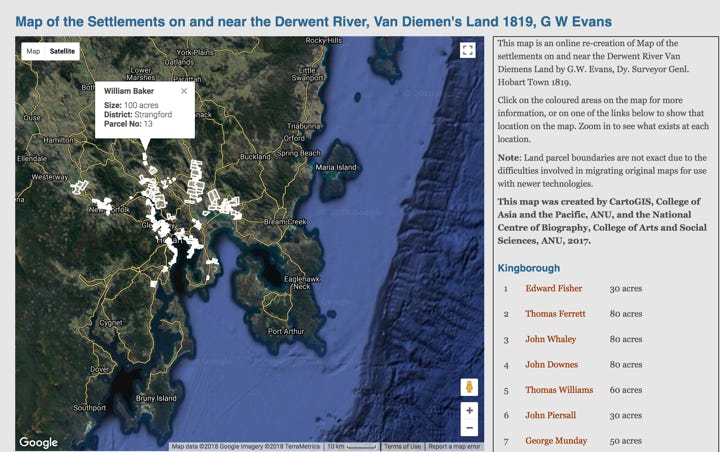Zoom in with the plus button
The width and height of the screenshot is (720, 452).
coord(469,410)
